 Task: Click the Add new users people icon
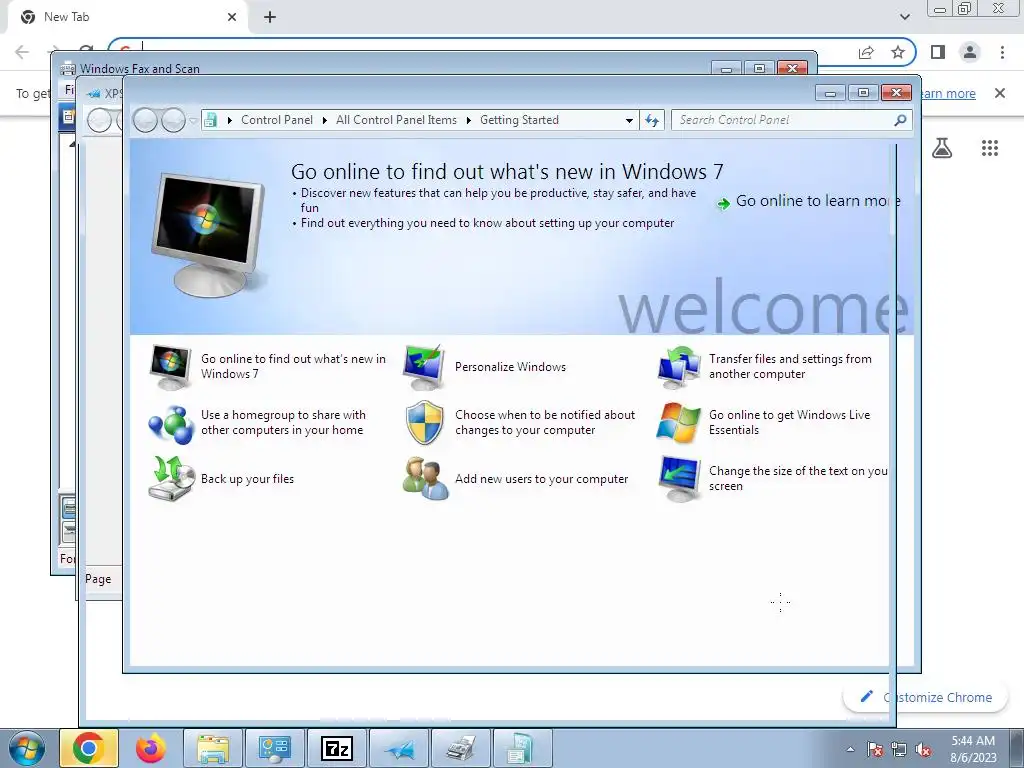(425, 479)
